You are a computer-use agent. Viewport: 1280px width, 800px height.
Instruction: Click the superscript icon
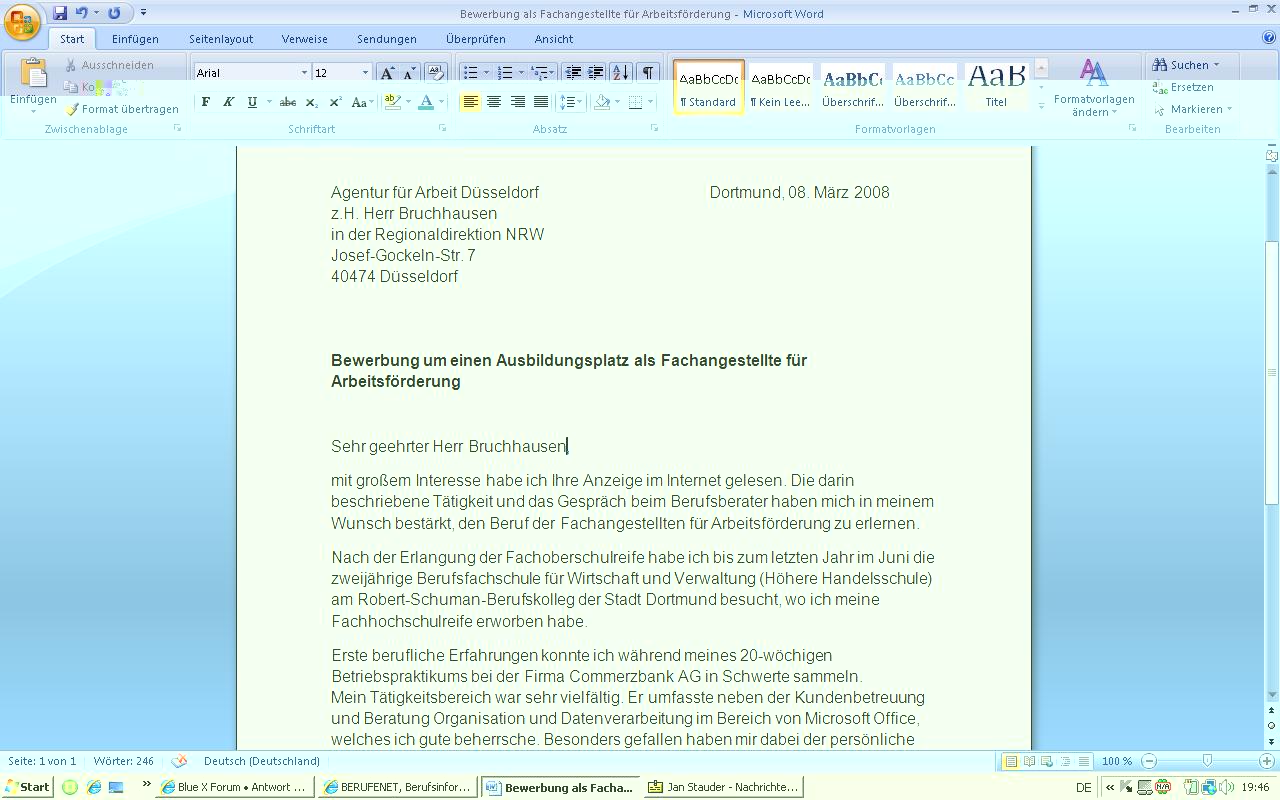pos(335,102)
